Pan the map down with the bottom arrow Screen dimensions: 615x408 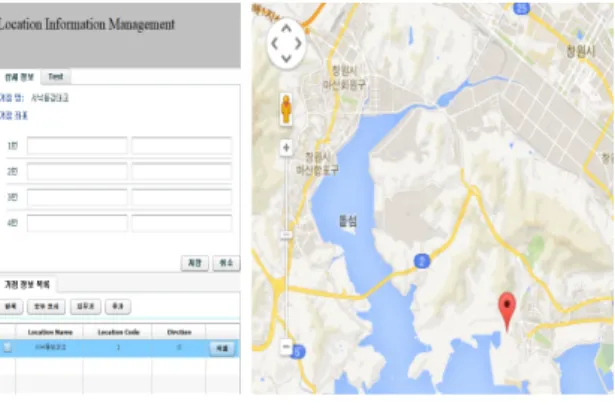(x=286, y=58)
